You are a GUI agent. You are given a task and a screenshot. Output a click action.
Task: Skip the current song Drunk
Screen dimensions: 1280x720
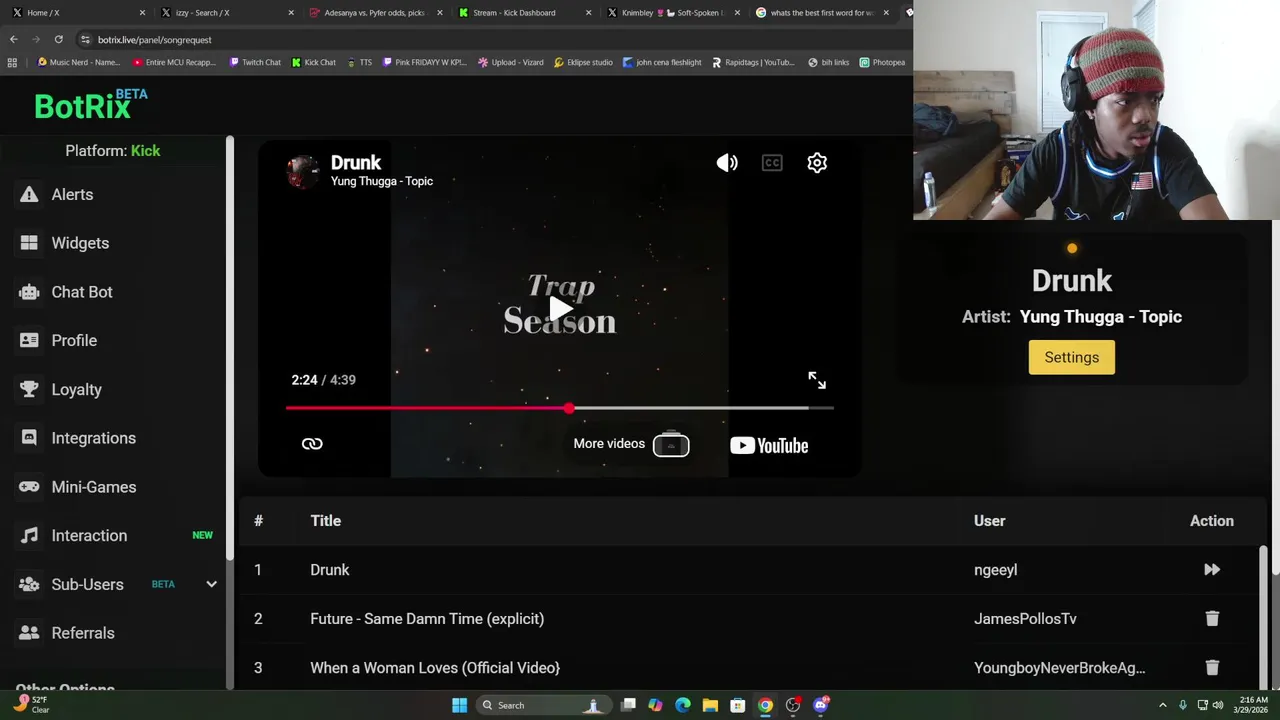[x=1212, y=570]
